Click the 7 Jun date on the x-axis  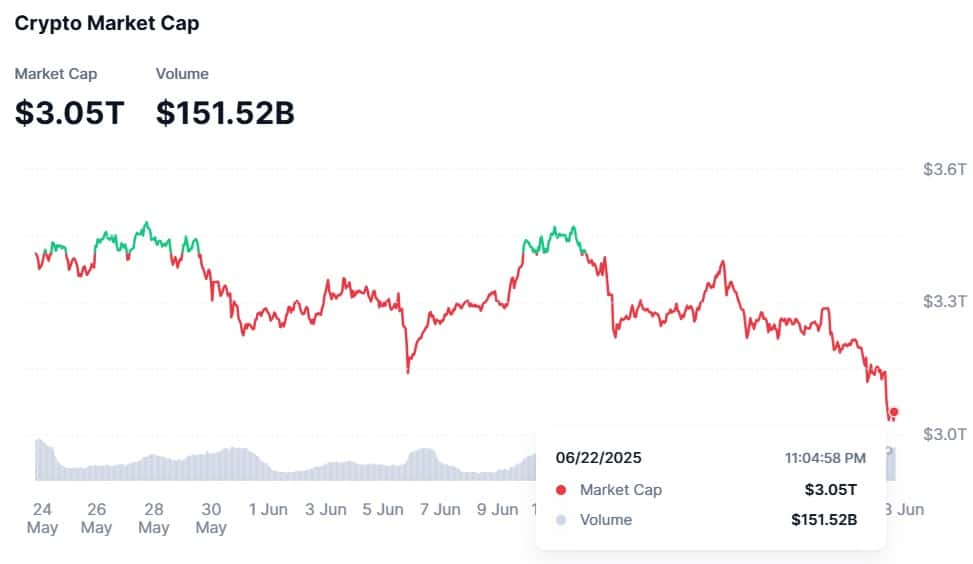[439, 510]
